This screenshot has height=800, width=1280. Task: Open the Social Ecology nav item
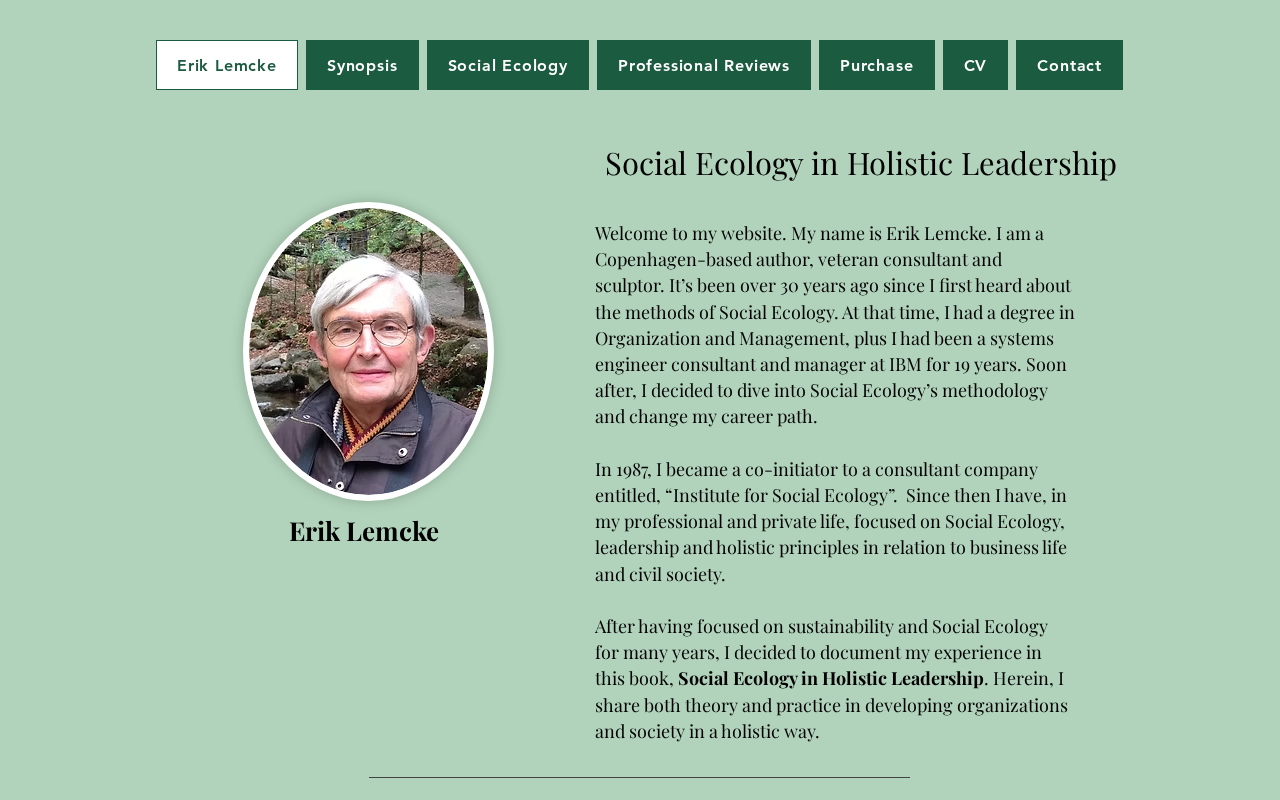click(x=508, y=65)
